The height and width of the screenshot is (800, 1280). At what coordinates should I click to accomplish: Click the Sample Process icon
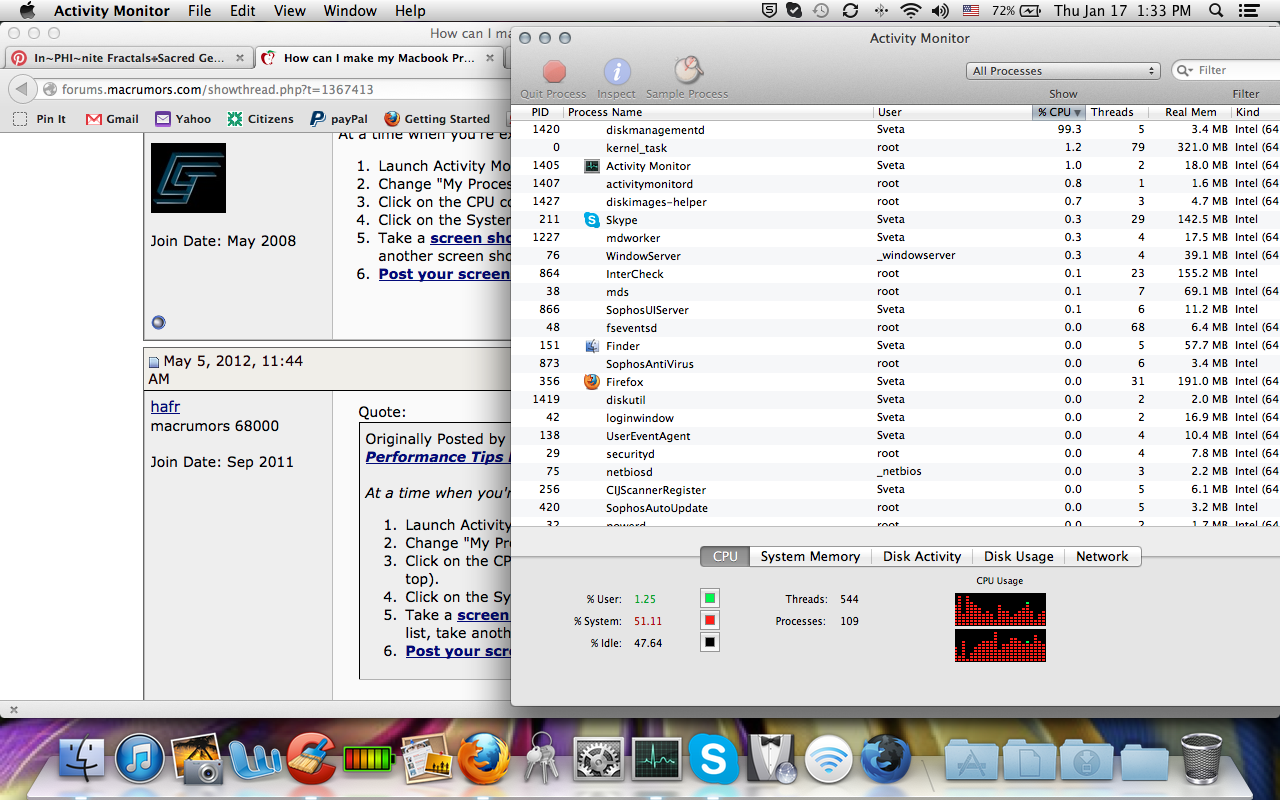688,71
